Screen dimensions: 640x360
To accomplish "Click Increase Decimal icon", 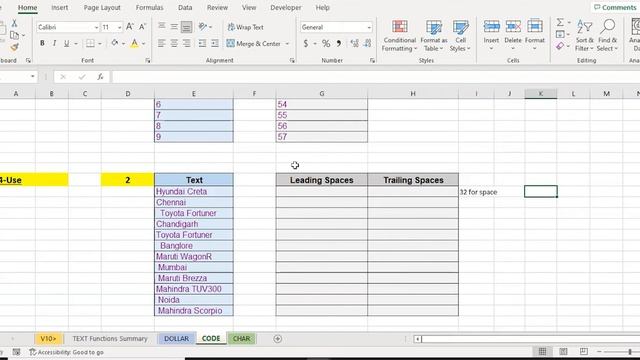I will click(x=354, y=43).
